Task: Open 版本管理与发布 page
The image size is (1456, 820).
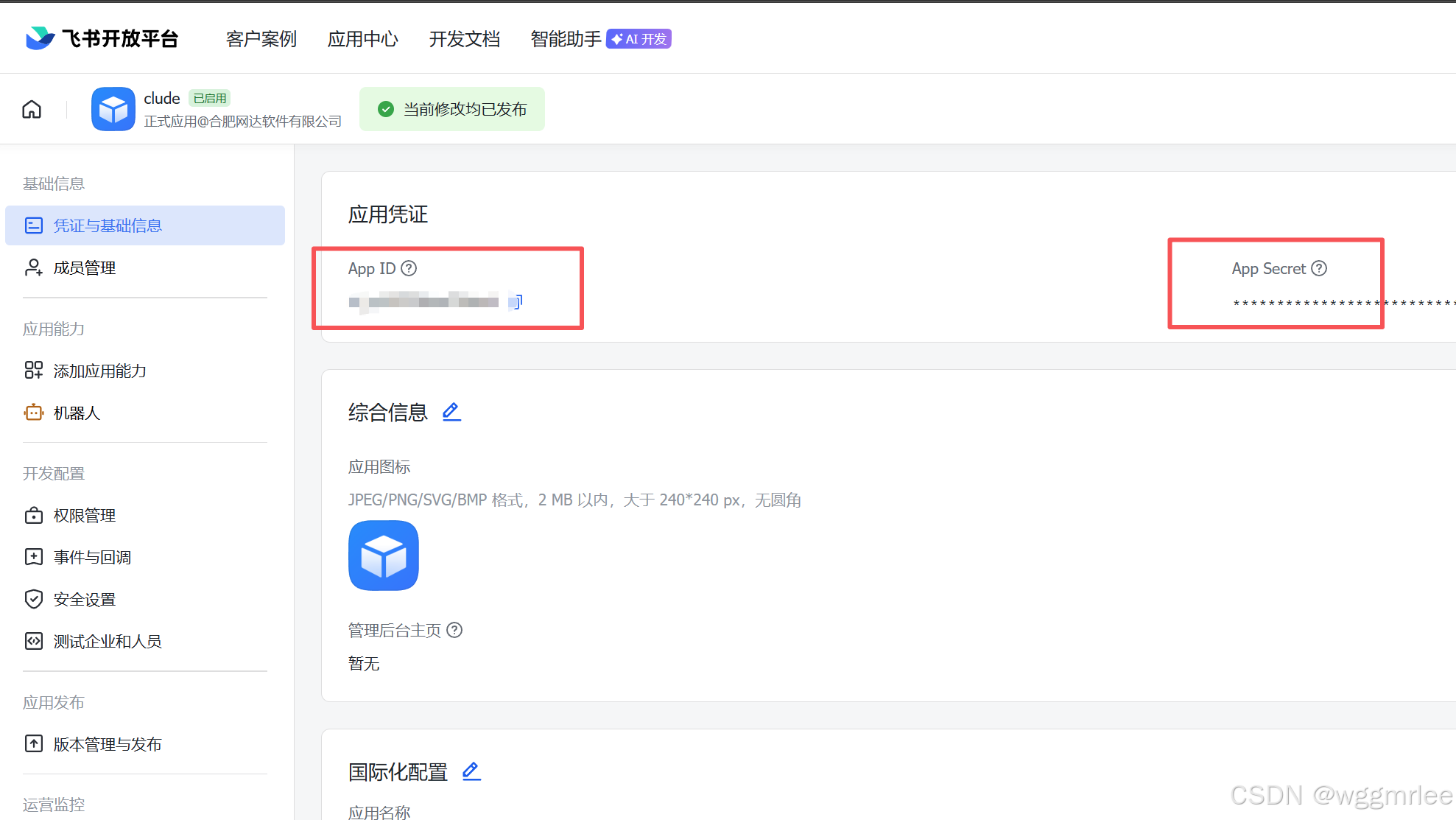Action: pyautogui.click(x=108, y=744)
